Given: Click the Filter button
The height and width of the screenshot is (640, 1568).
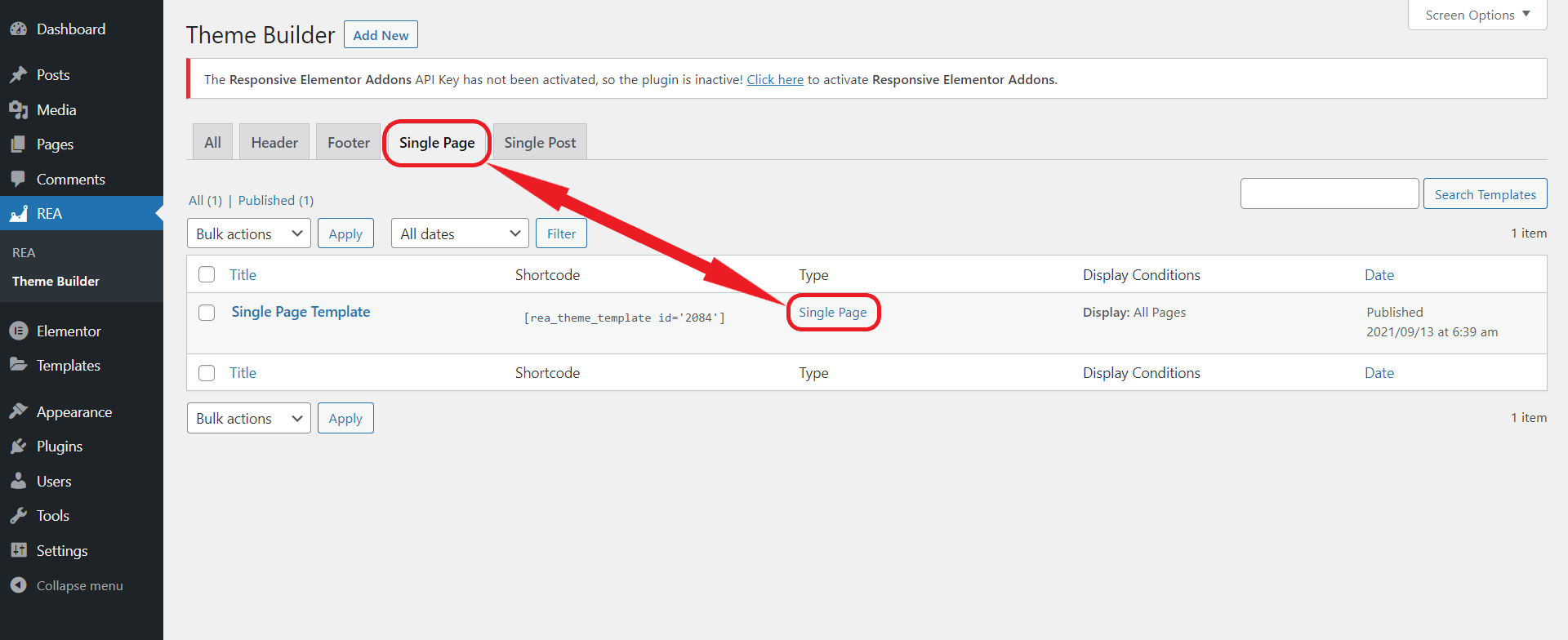Looking at the screenshot, I should click(561, 233).
